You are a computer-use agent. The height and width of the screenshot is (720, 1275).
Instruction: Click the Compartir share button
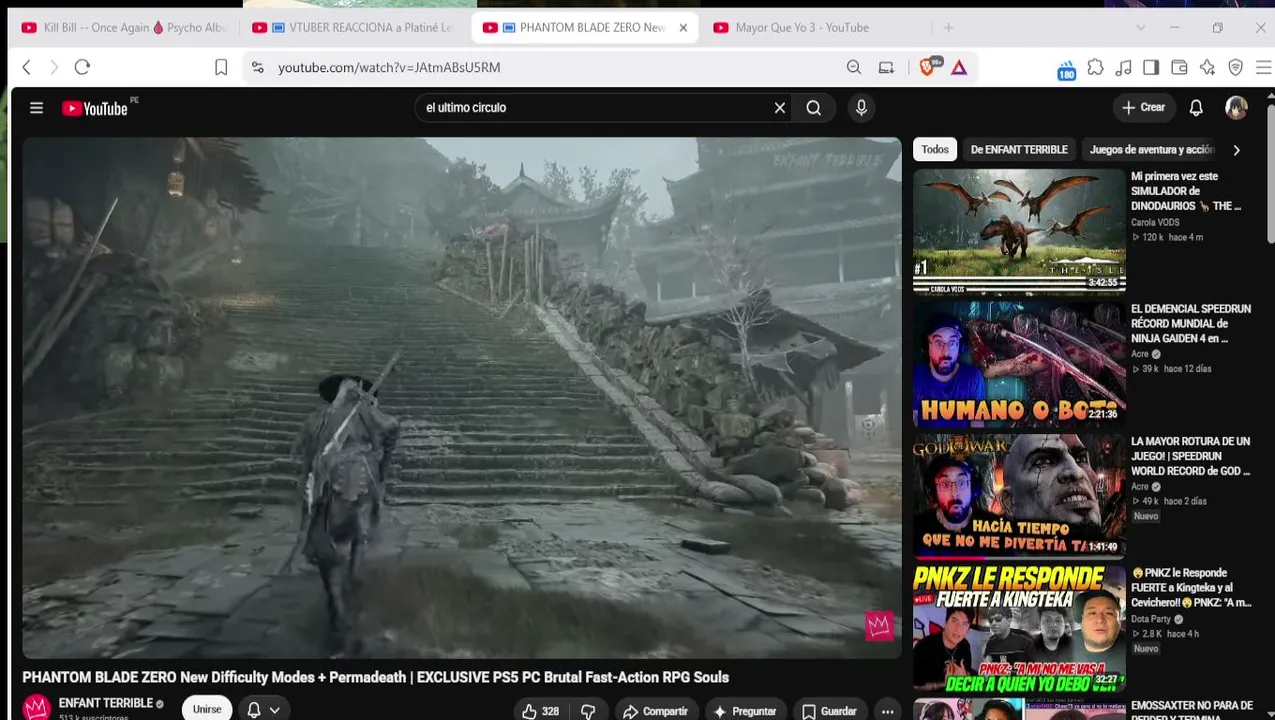coord(656,711)
